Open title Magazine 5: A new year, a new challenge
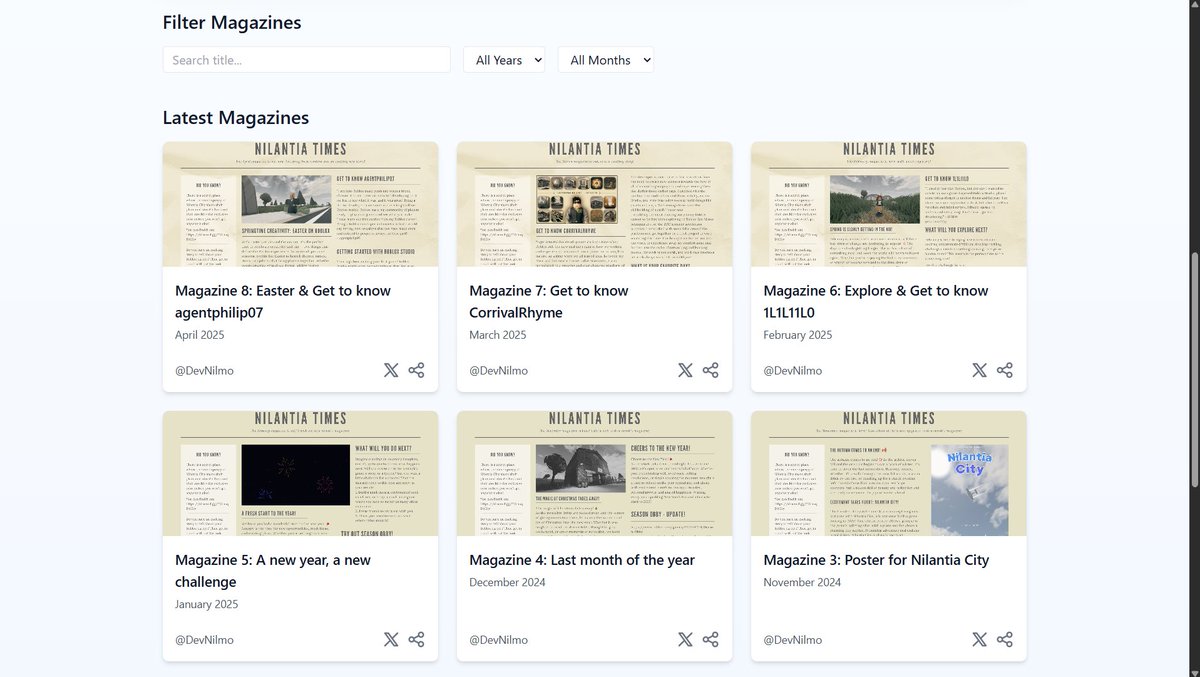 (273, 570)
